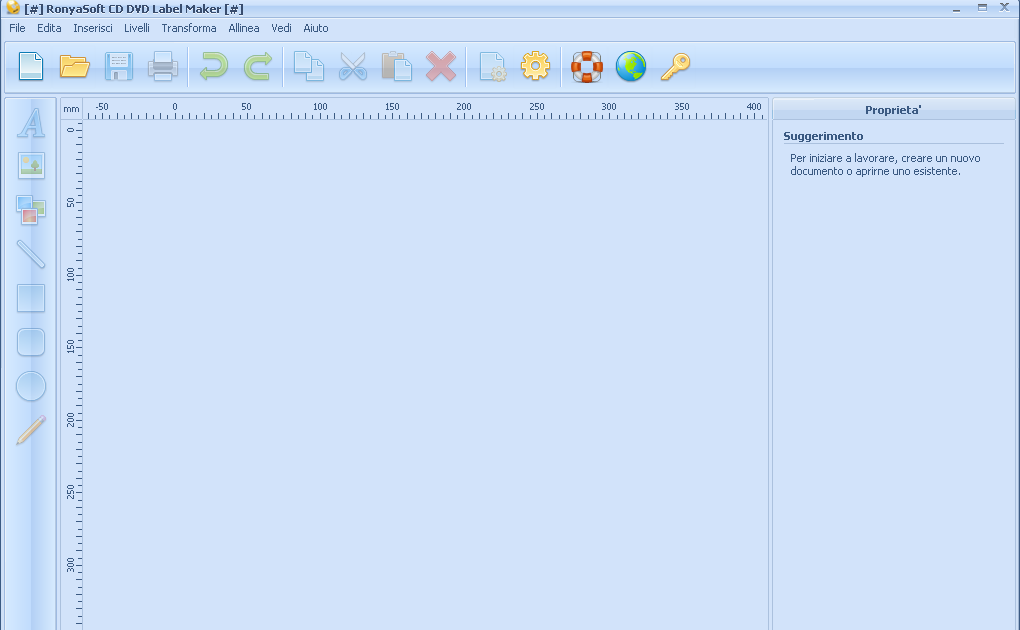The image size is (1020, 630).
Task: Open the Allinea menu
Action: 243,28
